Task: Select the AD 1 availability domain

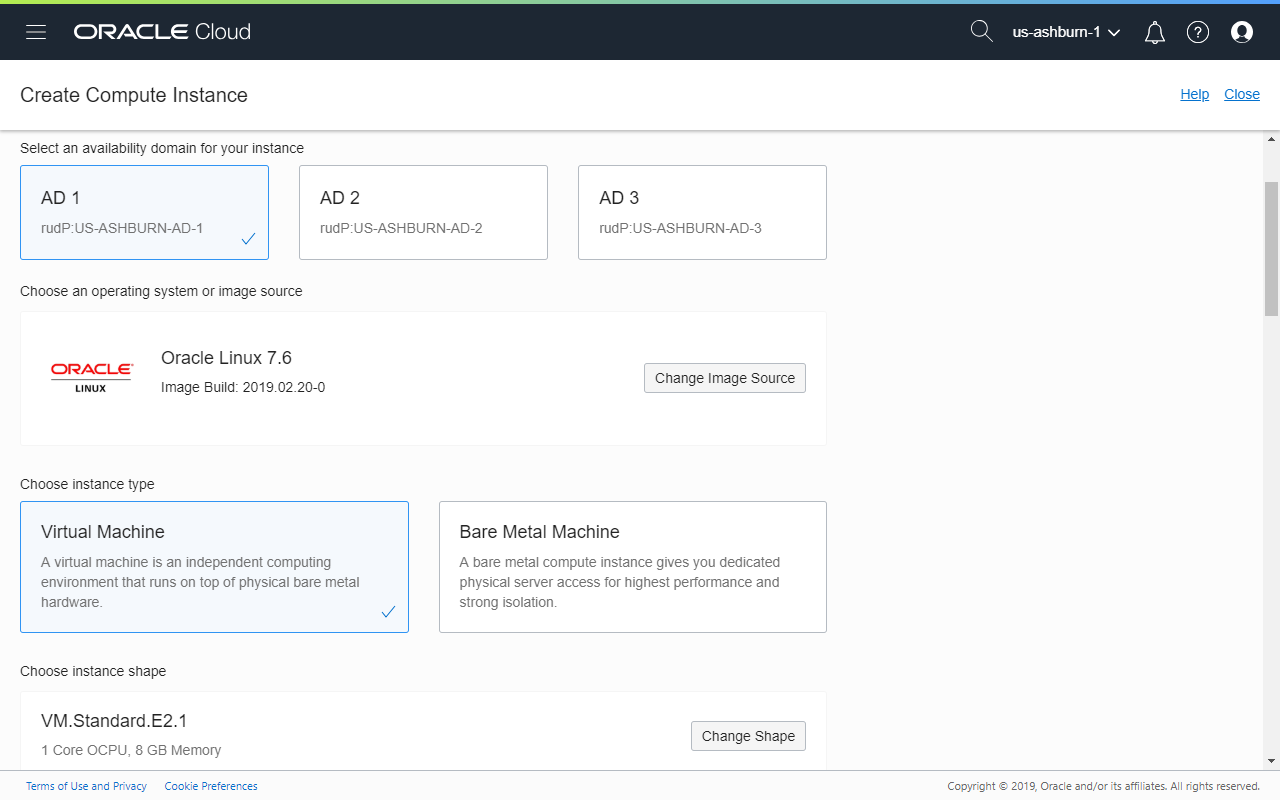Action: (x=144, y=212)
